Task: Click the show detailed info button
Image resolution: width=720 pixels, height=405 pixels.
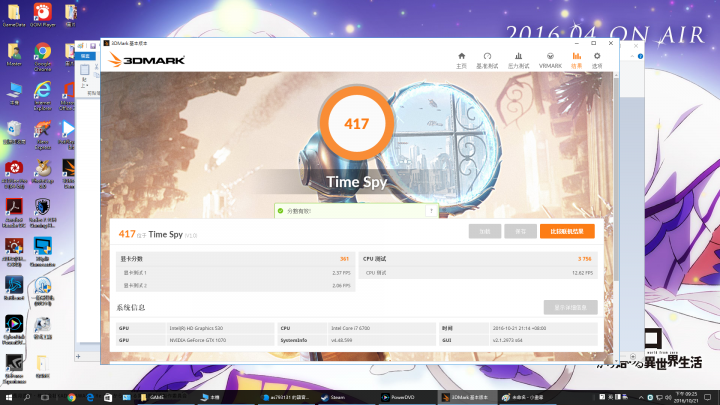Action: tap(570, 307)
